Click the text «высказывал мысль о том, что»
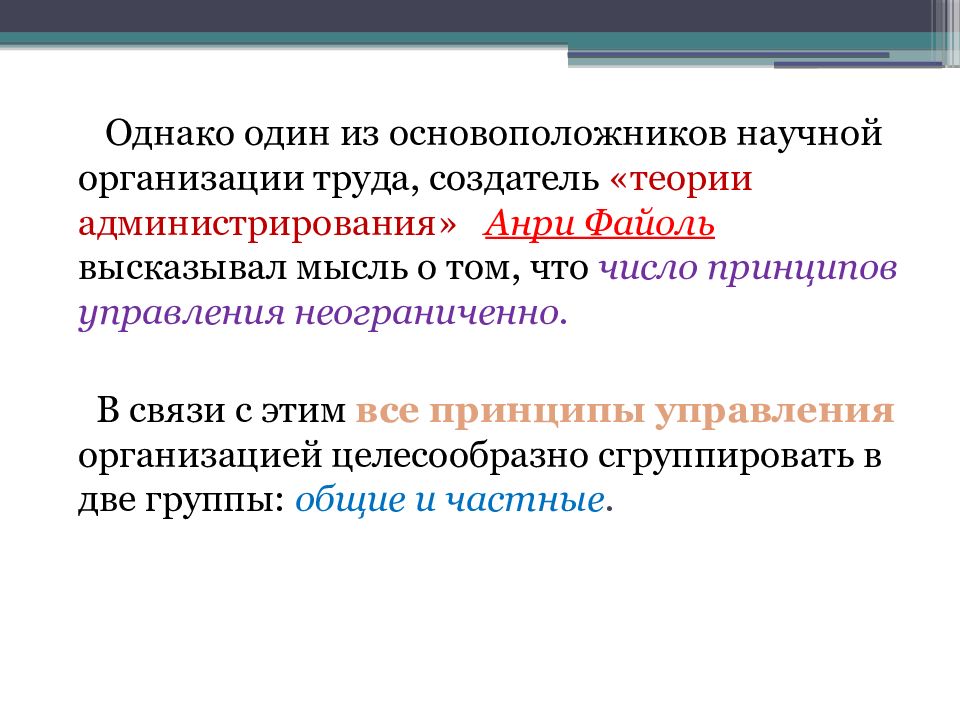Screen dimensions: 960x720 click(333, 269)
